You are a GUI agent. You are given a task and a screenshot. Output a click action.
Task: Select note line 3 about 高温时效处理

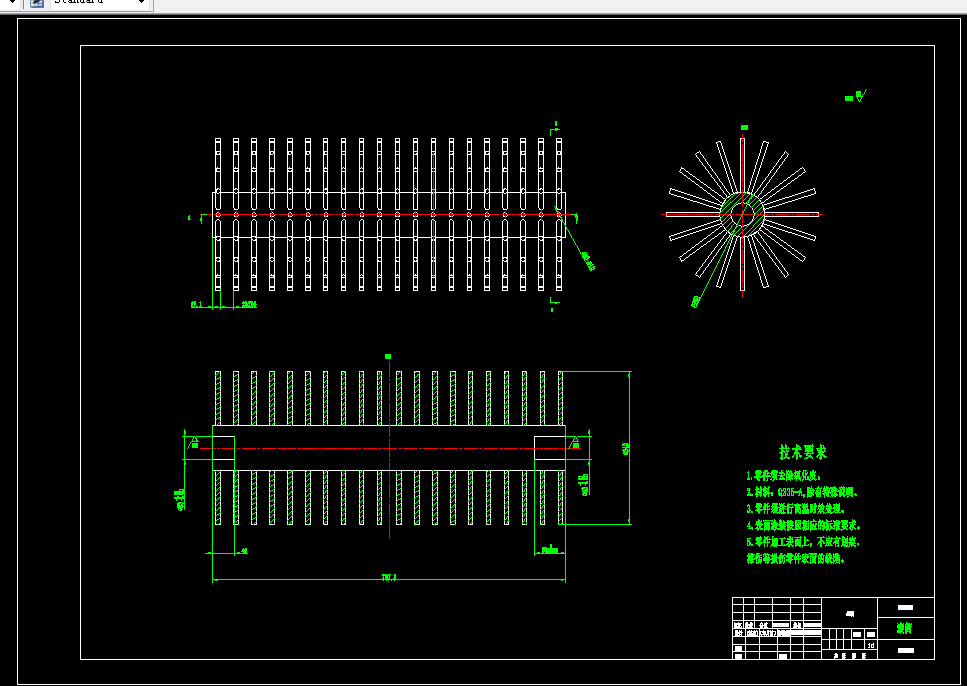[x=796, y=509]
